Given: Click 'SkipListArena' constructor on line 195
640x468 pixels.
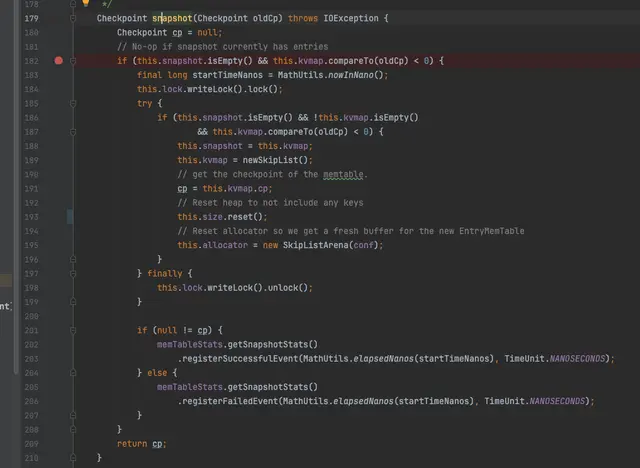Looking at the screenshot, I should (x=316, y=245).
